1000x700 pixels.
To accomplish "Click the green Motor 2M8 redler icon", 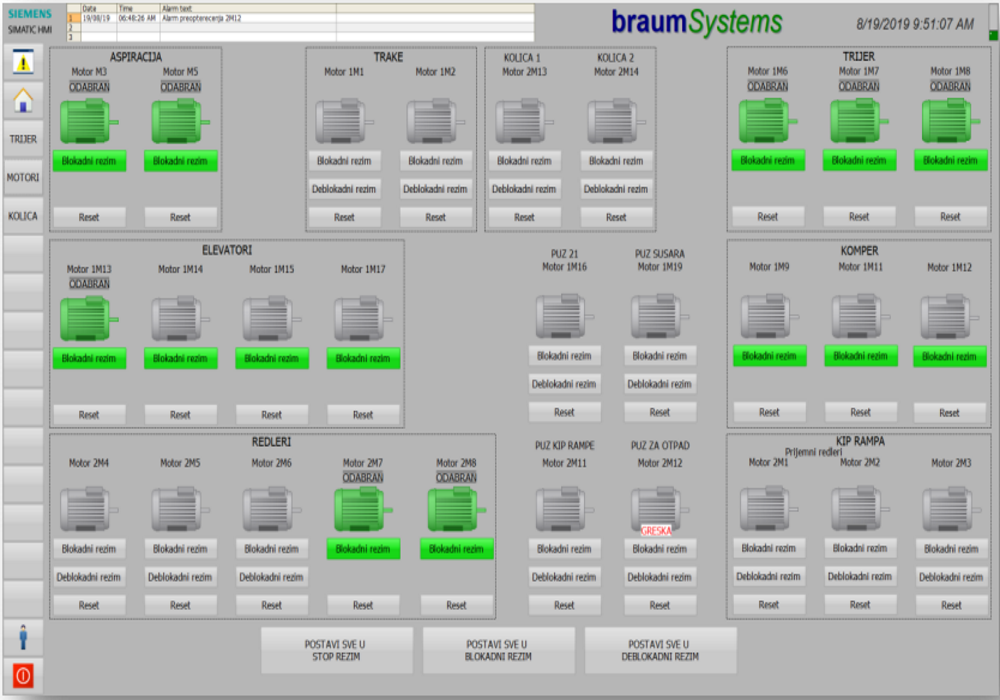I will (456, 509).
